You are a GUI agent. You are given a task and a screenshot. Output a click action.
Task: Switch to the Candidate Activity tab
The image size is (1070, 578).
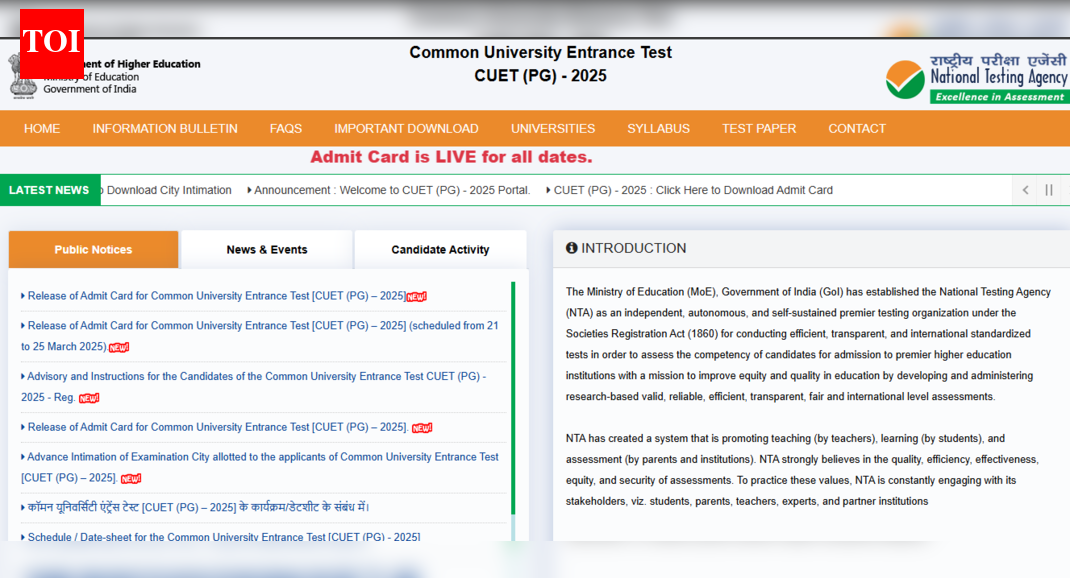440,250
